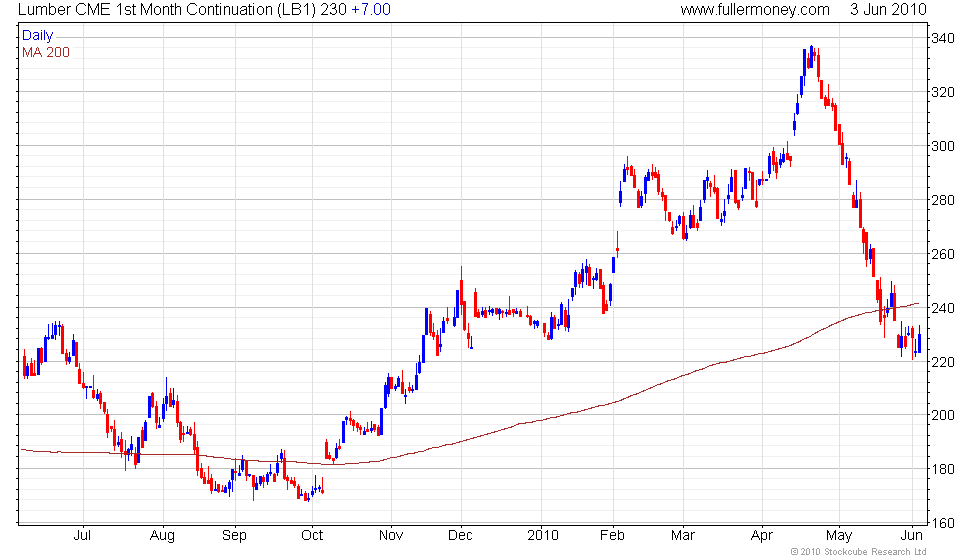This screenshot has width=980, height=560.
Task: Click the price change '+7.00' in header
Action: tap(371, 10)
